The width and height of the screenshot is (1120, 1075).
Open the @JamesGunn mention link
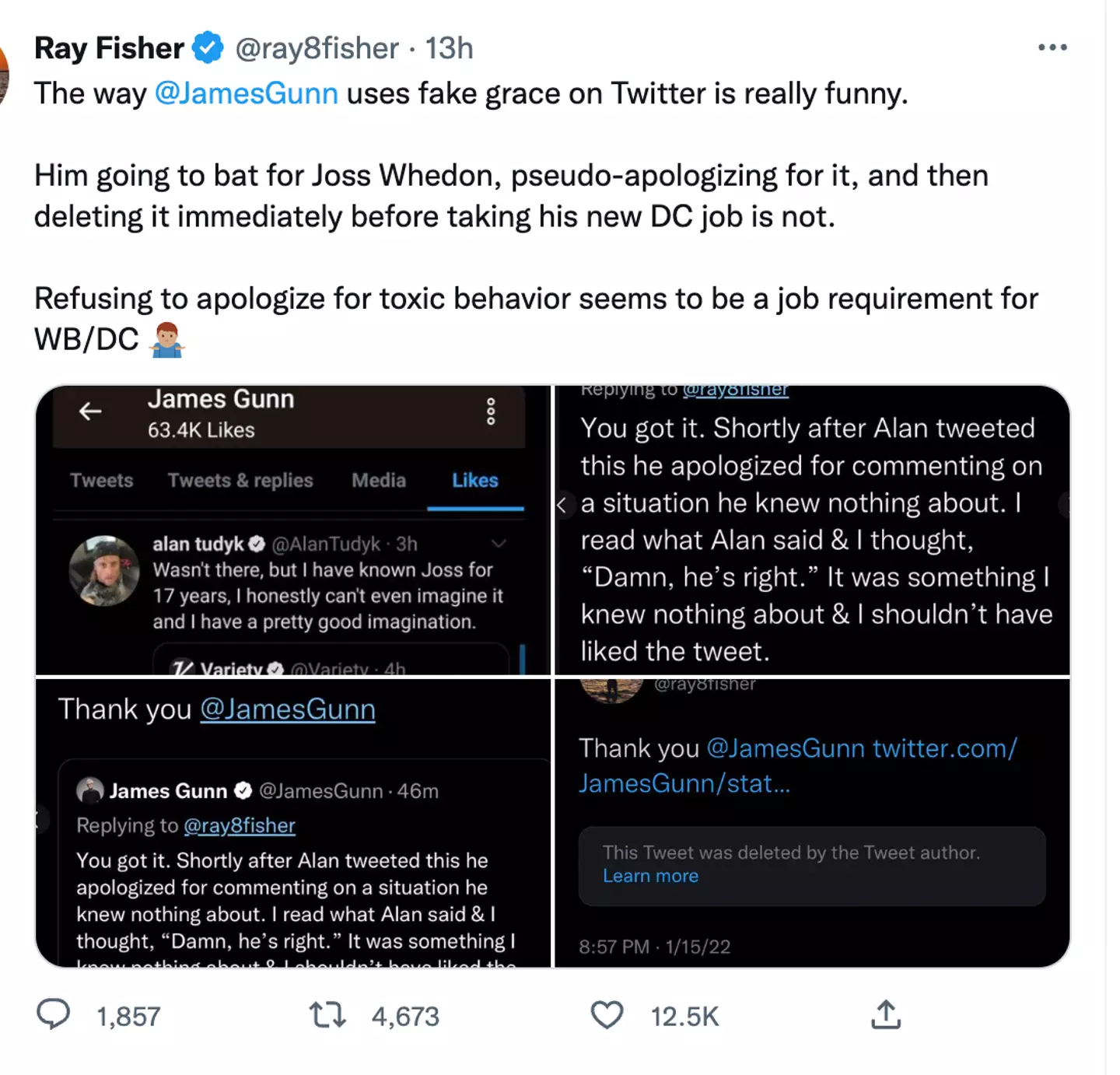247,93
